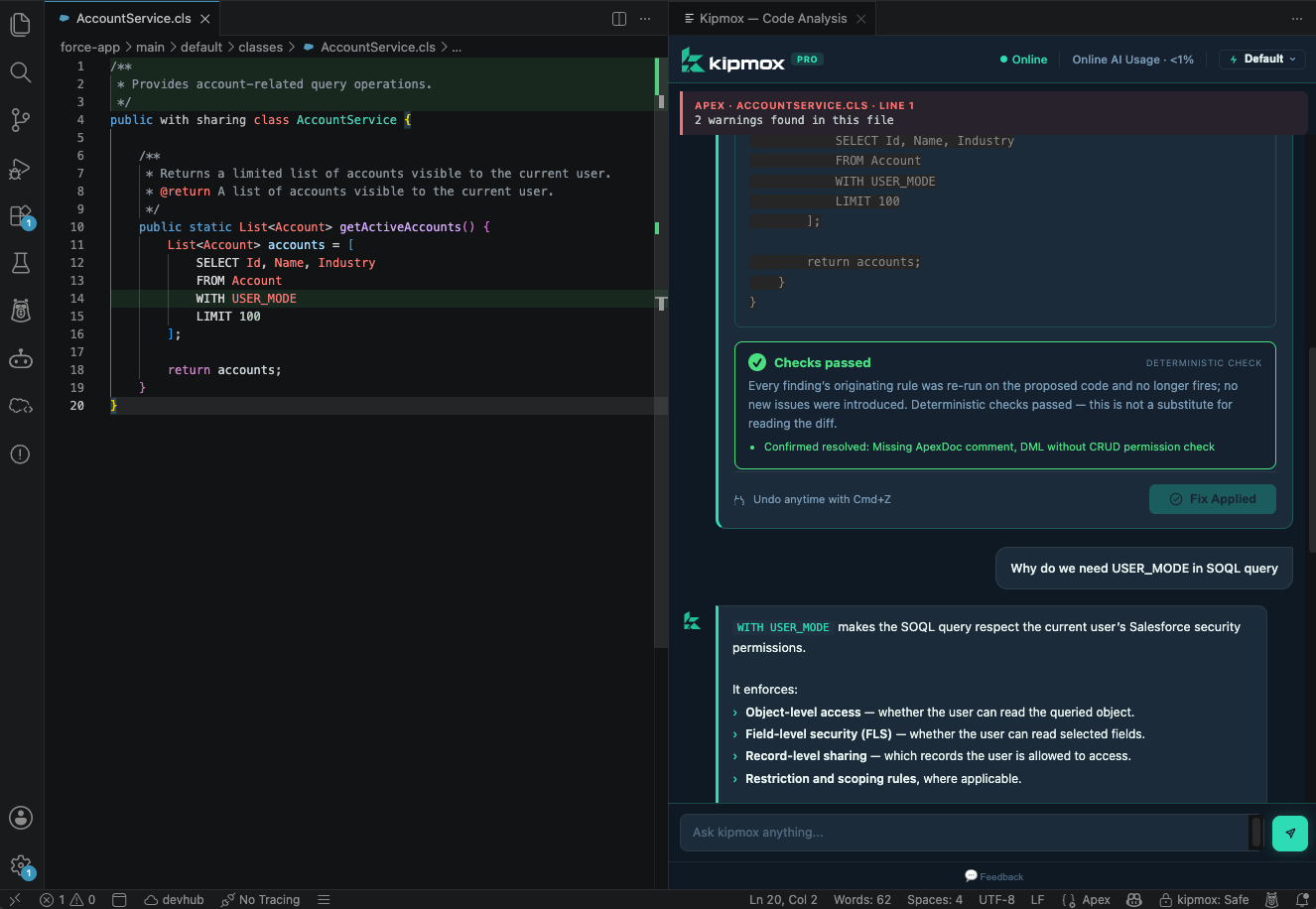Screen dimensions: 1316x909
Task: Open the bear-face icon view
Action: pyautogui.click(x=21, y=311)
